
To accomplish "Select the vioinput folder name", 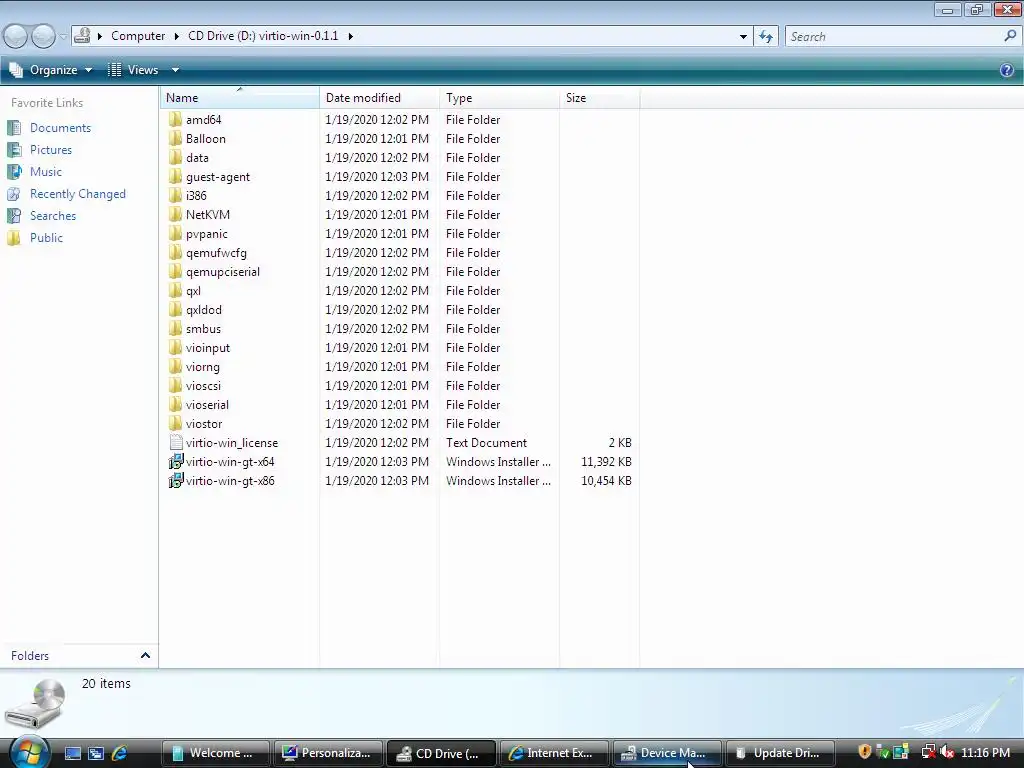I will 208,347.
